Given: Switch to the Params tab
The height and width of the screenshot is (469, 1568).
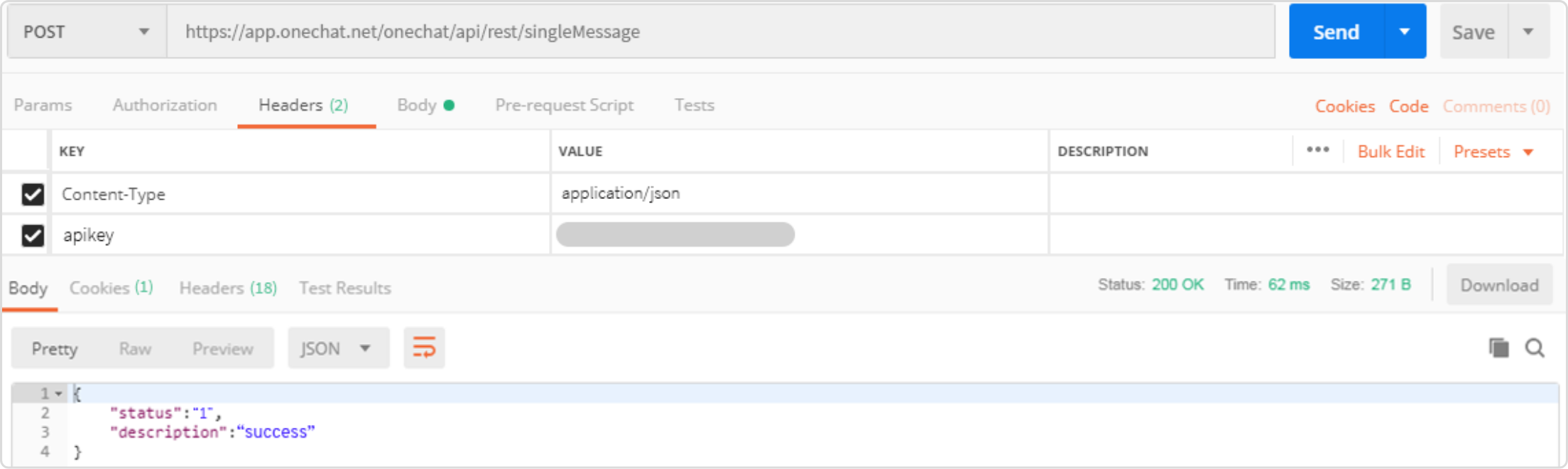Looking at the screenshot, I should click(43, 105).
